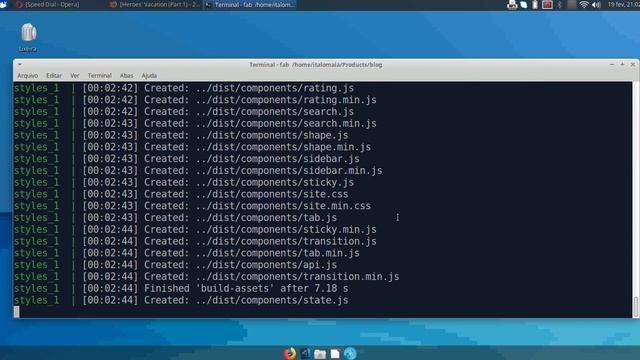Switch to Speed Dial - Opera taskbar window
The image size is (640, 360).
click(x=48, y=4)
